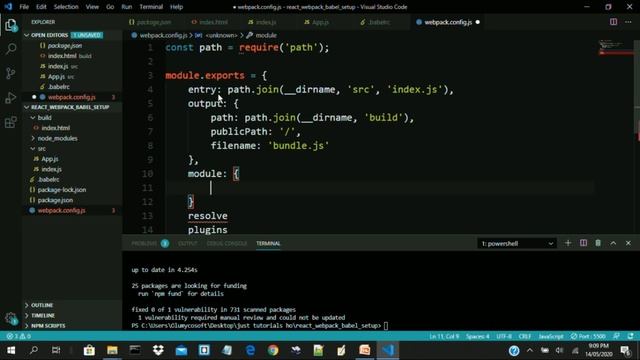This screenshot has height=360, width=640.
Task: Create a new terminal with plus icon
Action: point(568,243)
